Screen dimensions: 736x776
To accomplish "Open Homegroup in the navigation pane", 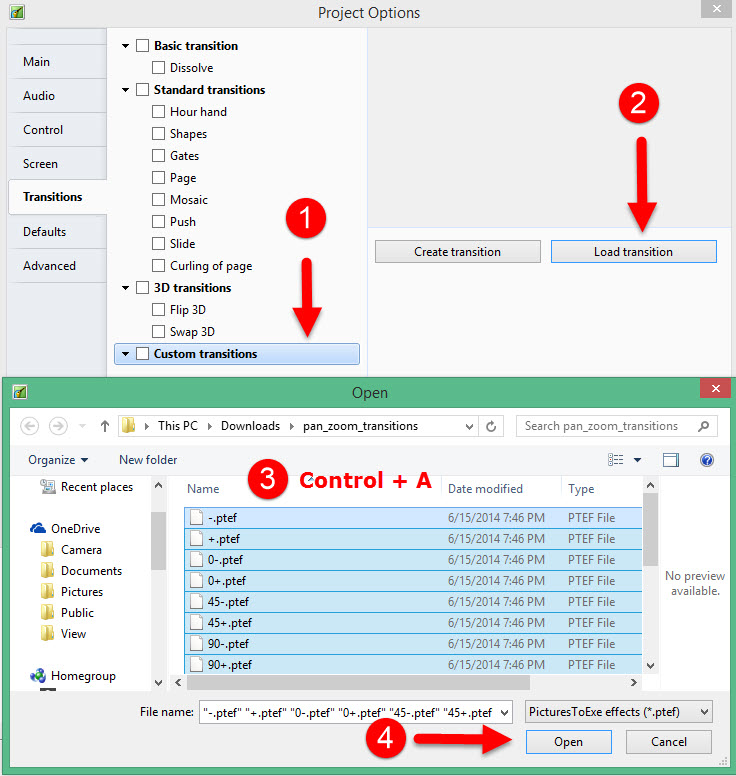I will [x=38, y=676].
